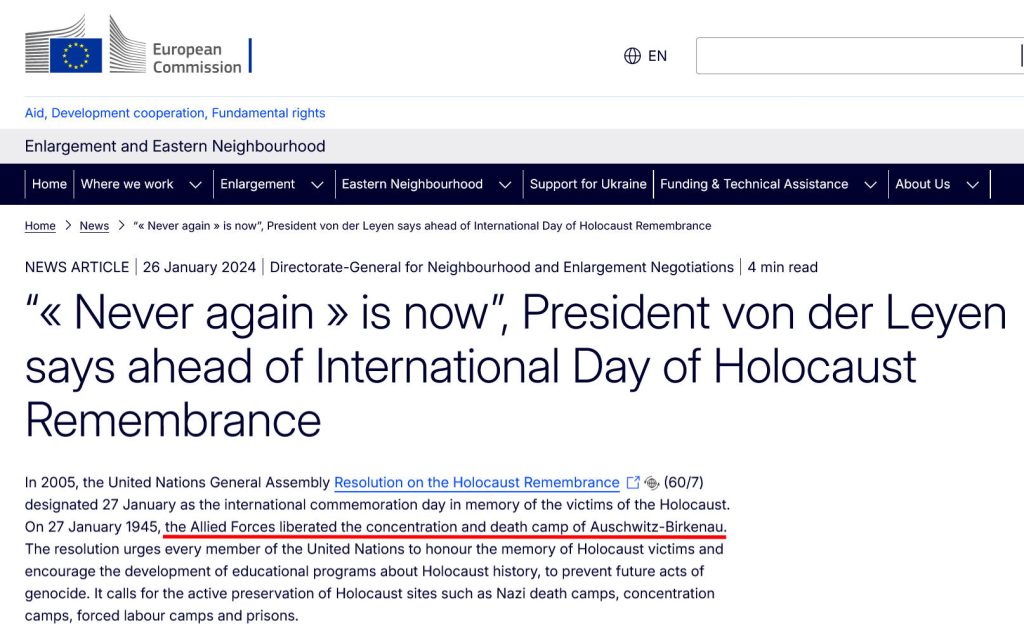Screen dimensions: 1024x633
Task: Expand the Enlargement menu chevron
Action: [317, 184]
